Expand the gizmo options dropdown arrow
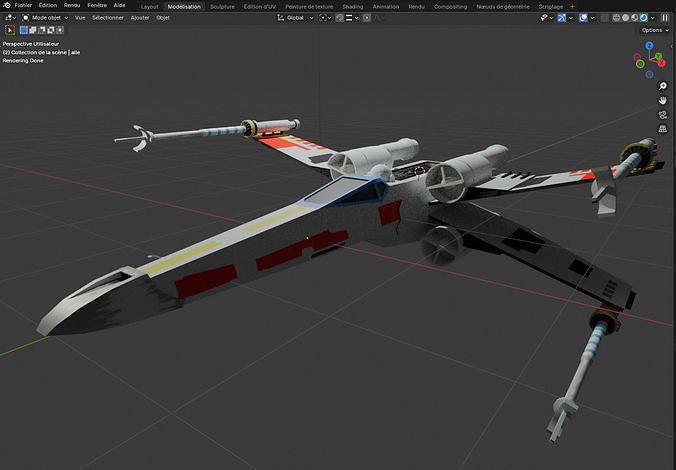 tap(571, 18)
